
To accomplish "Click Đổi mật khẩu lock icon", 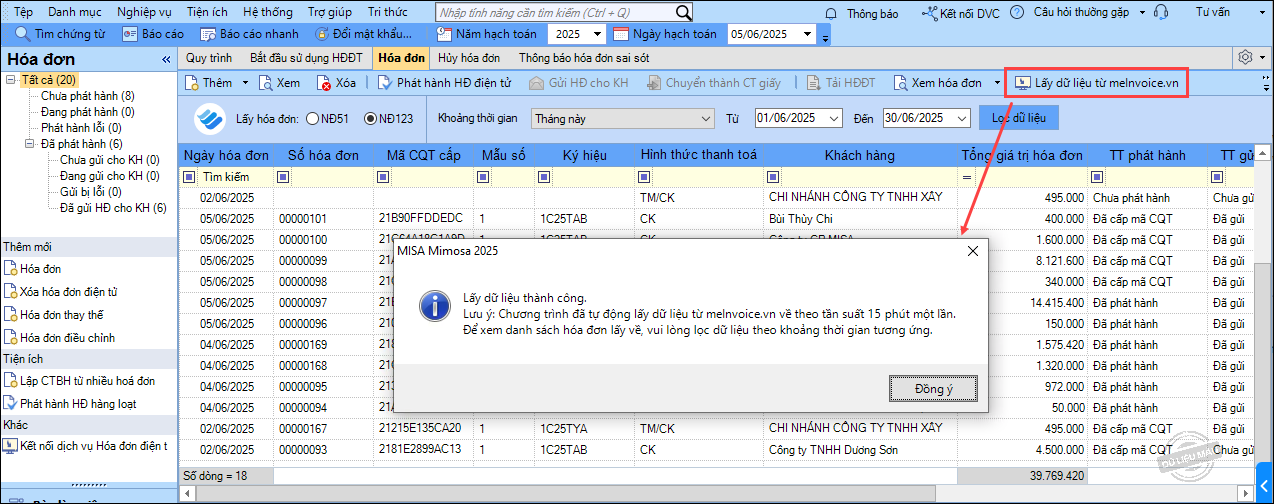I will click(x=322, y=34).
